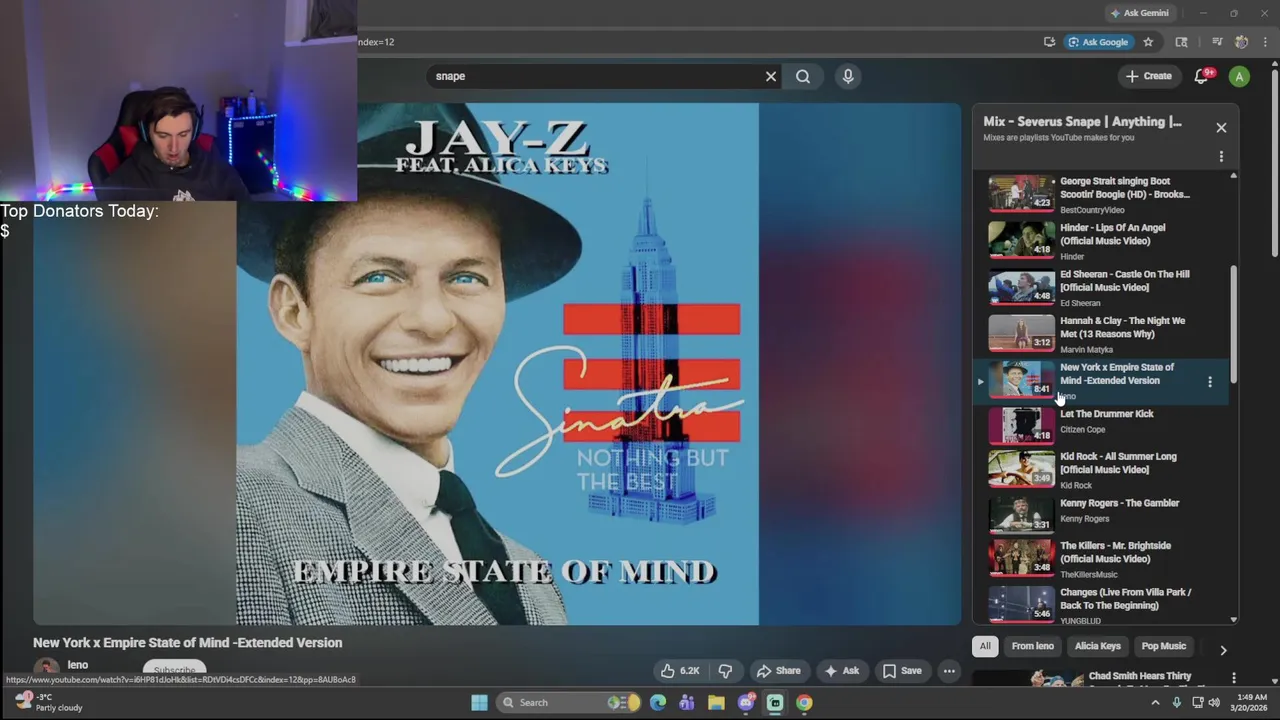Click the YouTube search magnifier button
This screenshot has height=720, width=1280.
[803, 76]
